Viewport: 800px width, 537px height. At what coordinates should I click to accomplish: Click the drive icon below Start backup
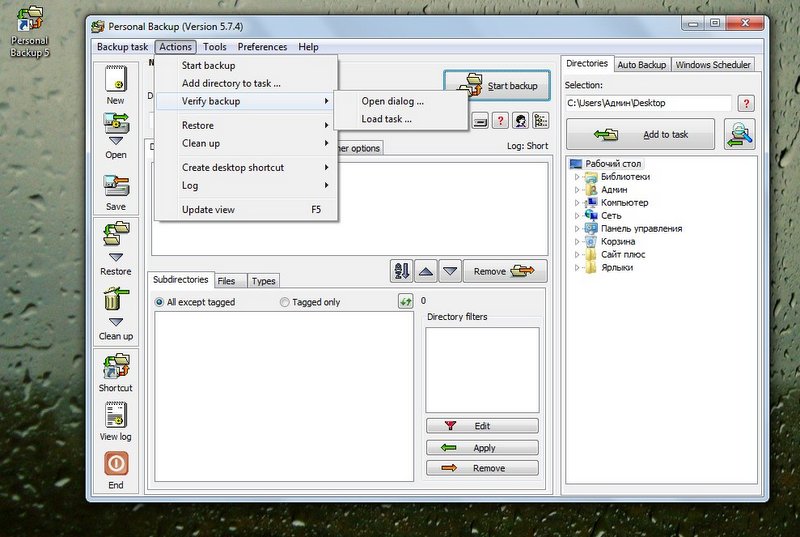coord(480,121)
